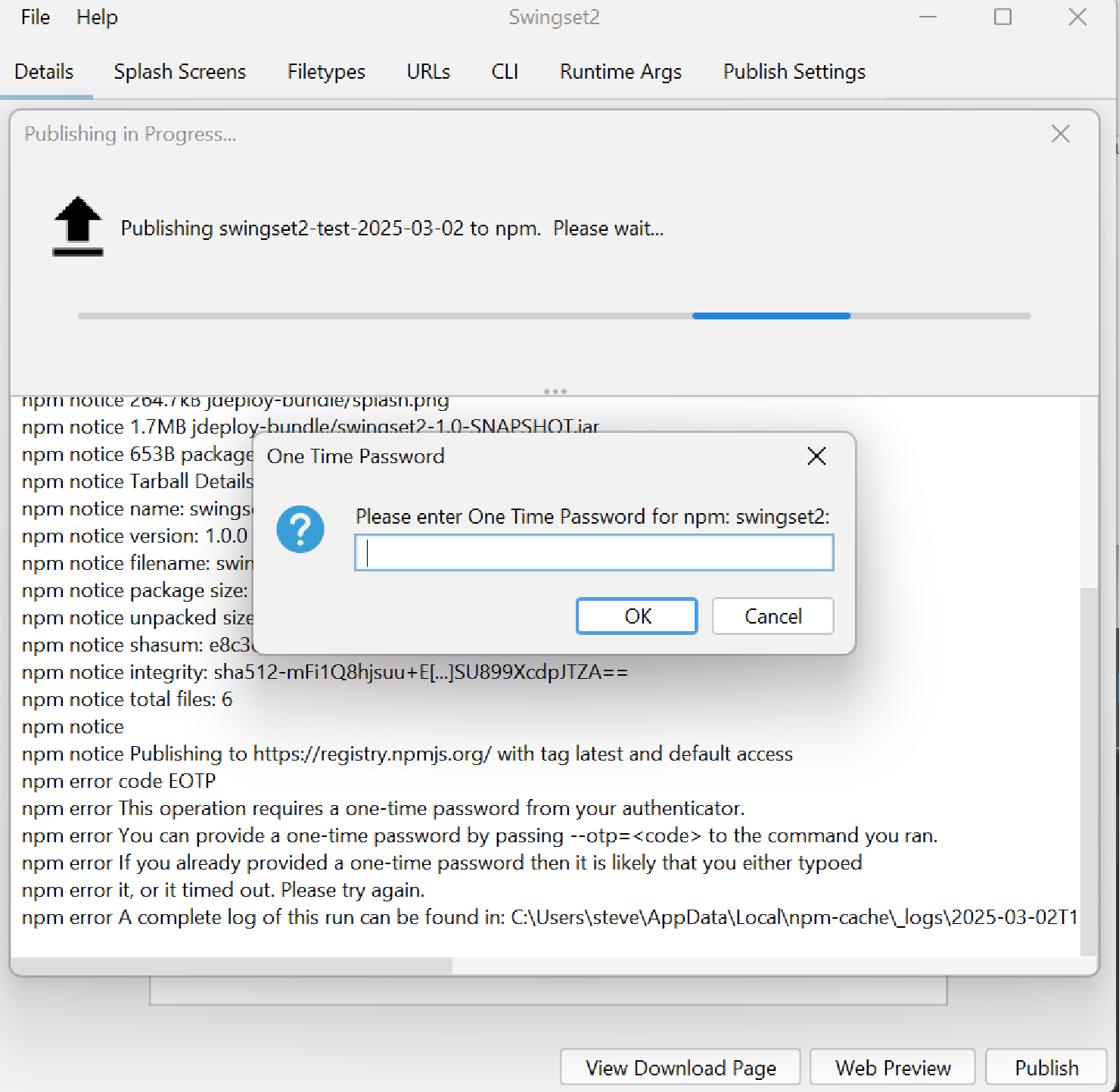Open the File menu
Screen dimensions: 1119x1092
pos(34,17)
